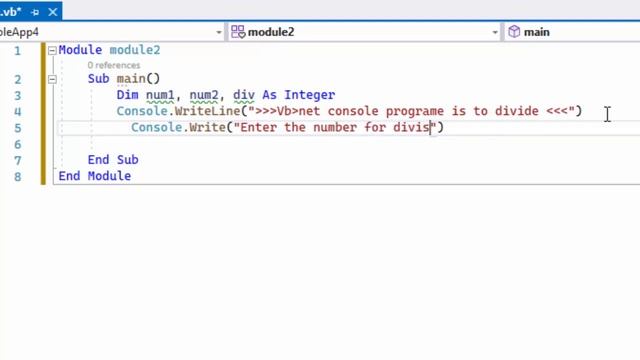Click the main method cube icon
The image size is (640, 360).
(x=514, y=31)
